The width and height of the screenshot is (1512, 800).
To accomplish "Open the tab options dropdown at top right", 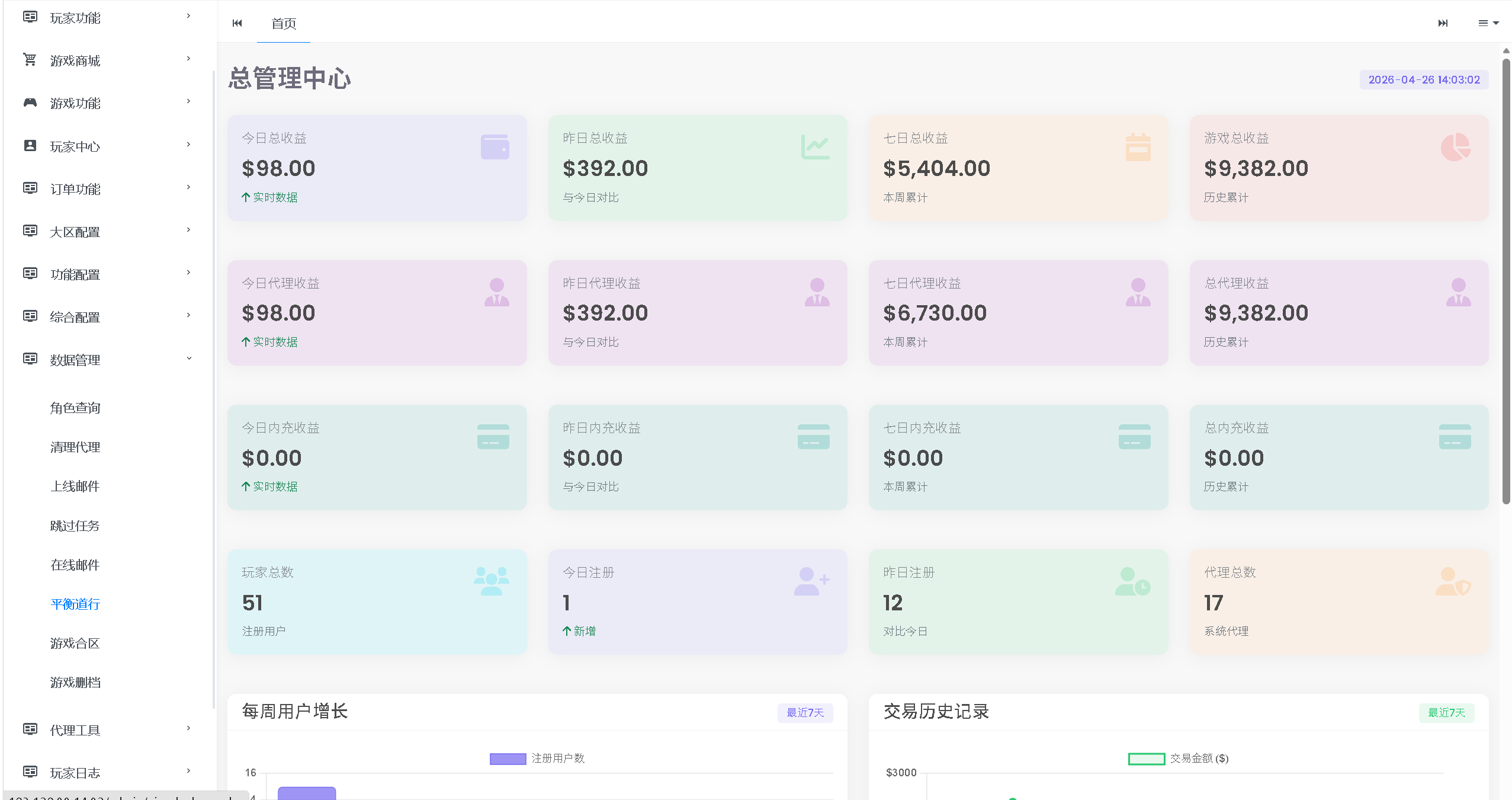I will click(x=1488, y=23).
